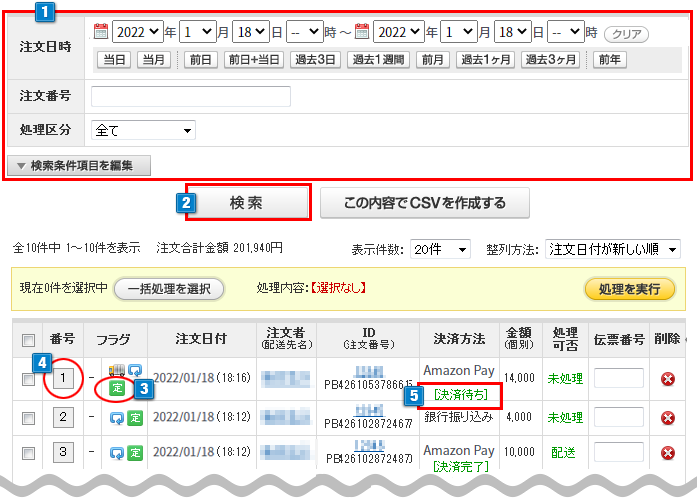
Task: Open the end month dropdown
Action: click(459, 32)
